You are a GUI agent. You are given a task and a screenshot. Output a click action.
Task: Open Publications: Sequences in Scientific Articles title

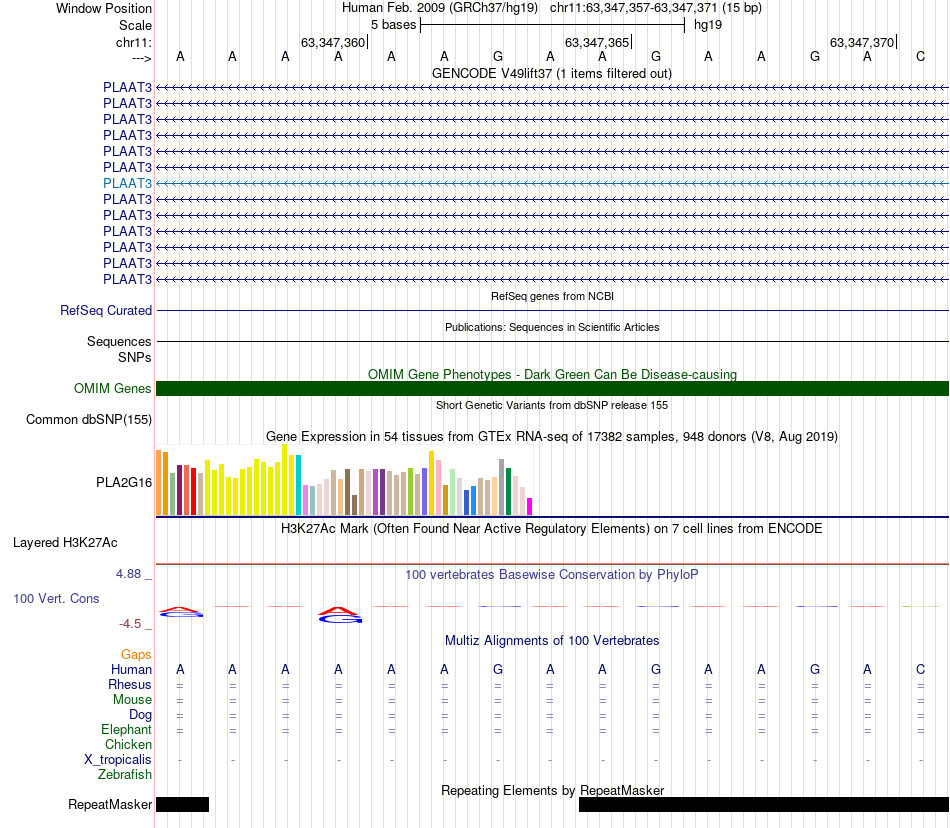[552, 327]
